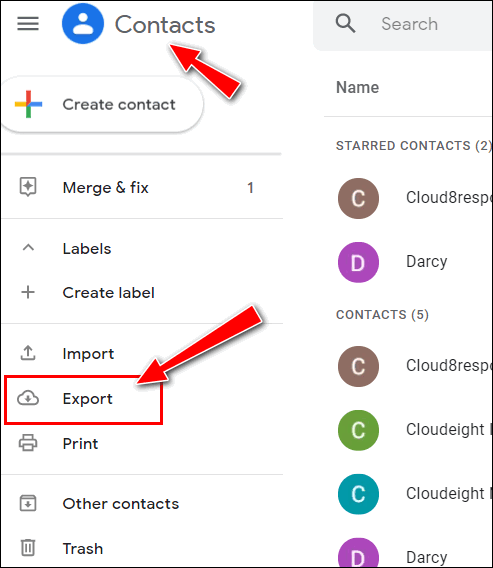Click the blue Contacts app logo
Image resolution: width=493 pixels, height=568 pixels.
[83, 24]
